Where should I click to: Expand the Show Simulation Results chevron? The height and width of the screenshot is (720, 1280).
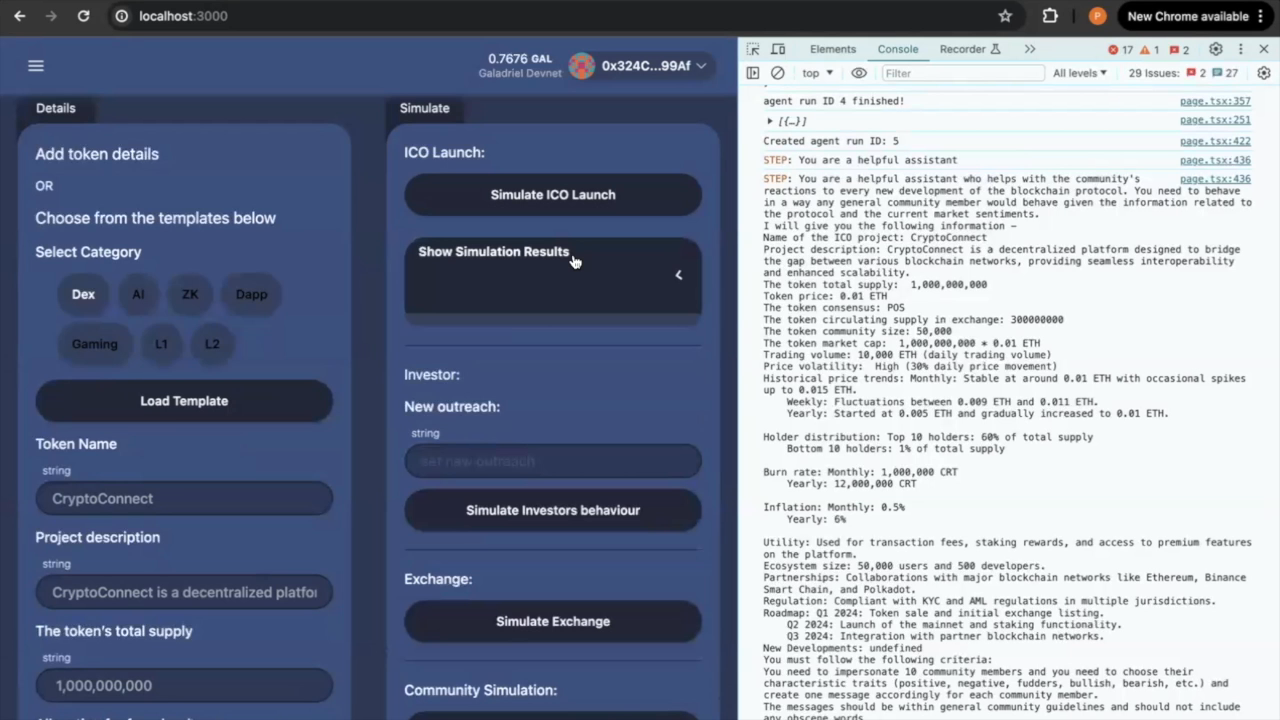click(x=678, y=275)
